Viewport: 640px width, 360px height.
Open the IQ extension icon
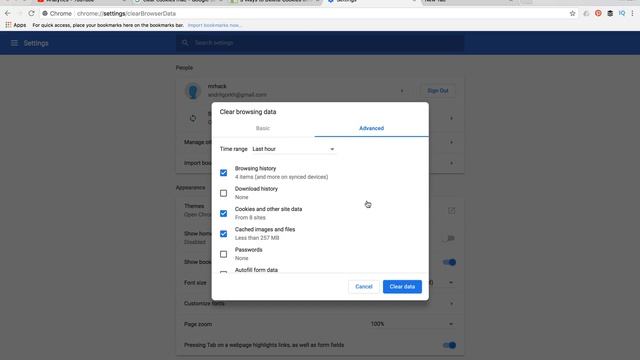622,13
